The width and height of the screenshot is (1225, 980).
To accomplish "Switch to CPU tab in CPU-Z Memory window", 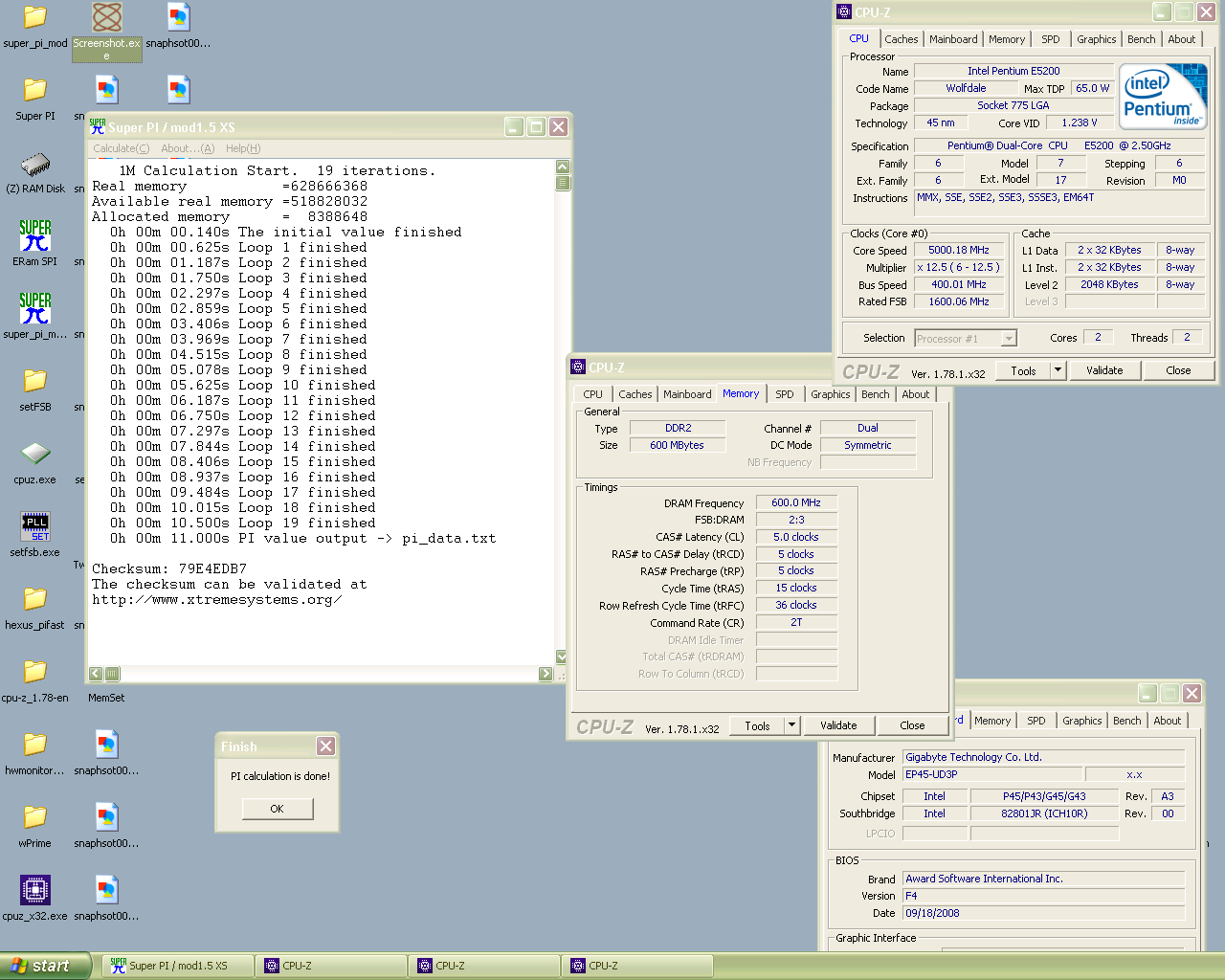I will point(592,394).
